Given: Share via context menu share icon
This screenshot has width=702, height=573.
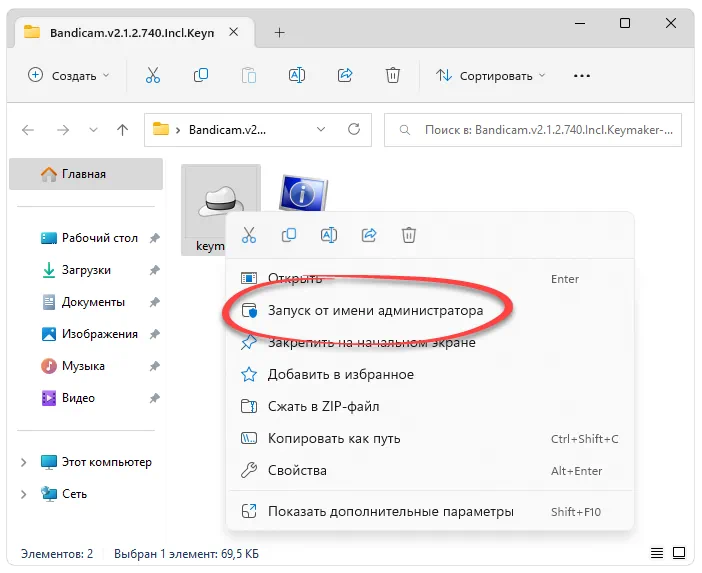Looking at the screenshot, I should coord(369,235).
